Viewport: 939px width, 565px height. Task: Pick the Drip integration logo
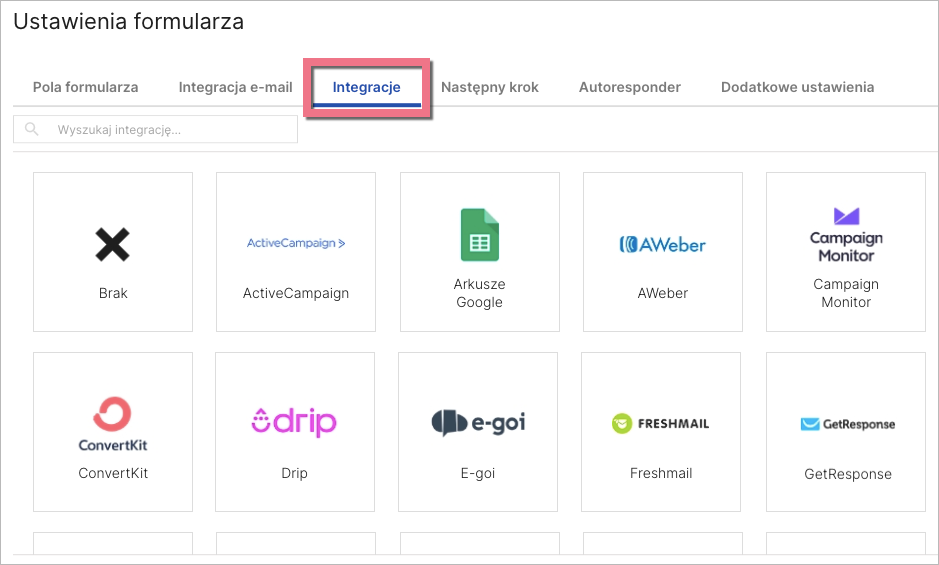(x=294, y=421)
